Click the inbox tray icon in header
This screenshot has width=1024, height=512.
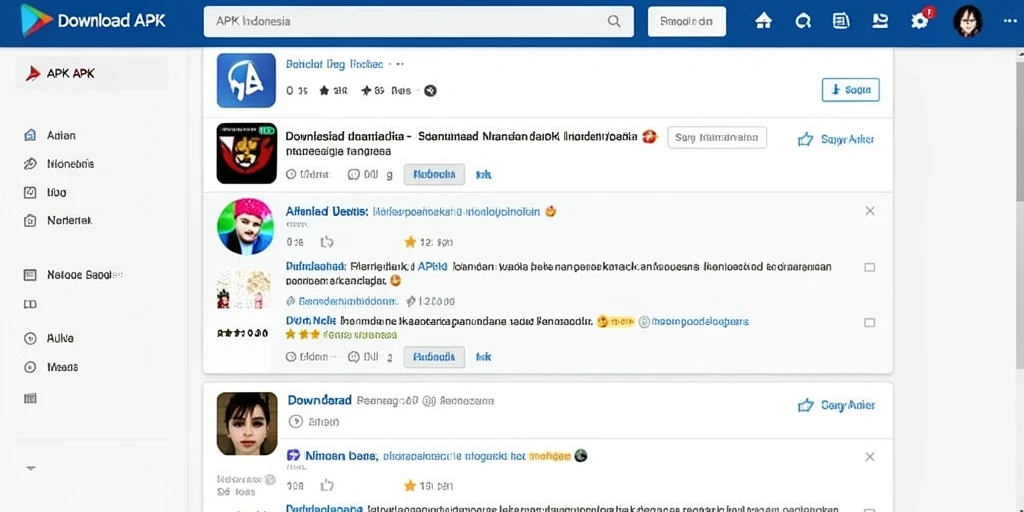[x=880, y=21]
